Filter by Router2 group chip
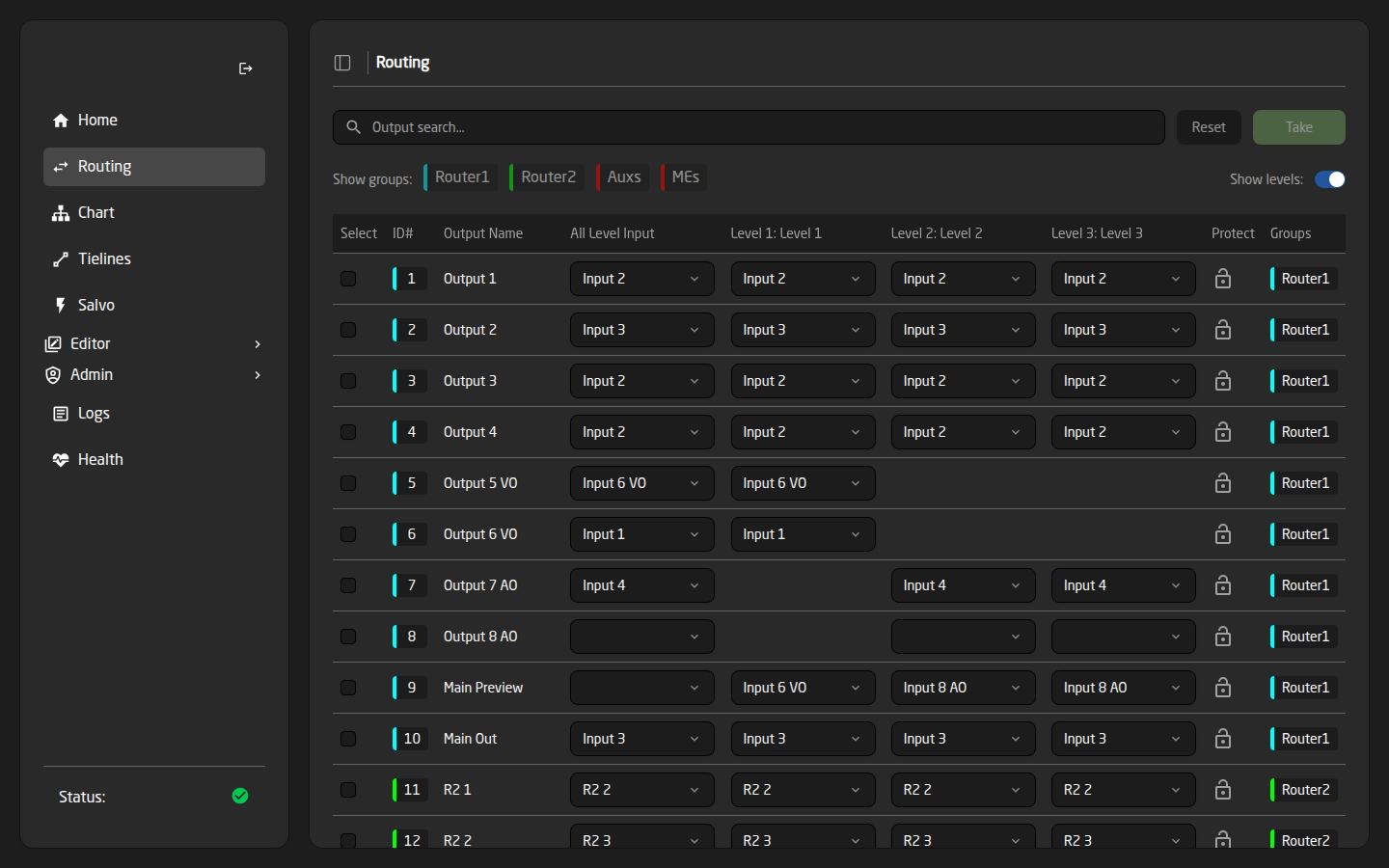The image size is (1389, 868). point(547,177)
